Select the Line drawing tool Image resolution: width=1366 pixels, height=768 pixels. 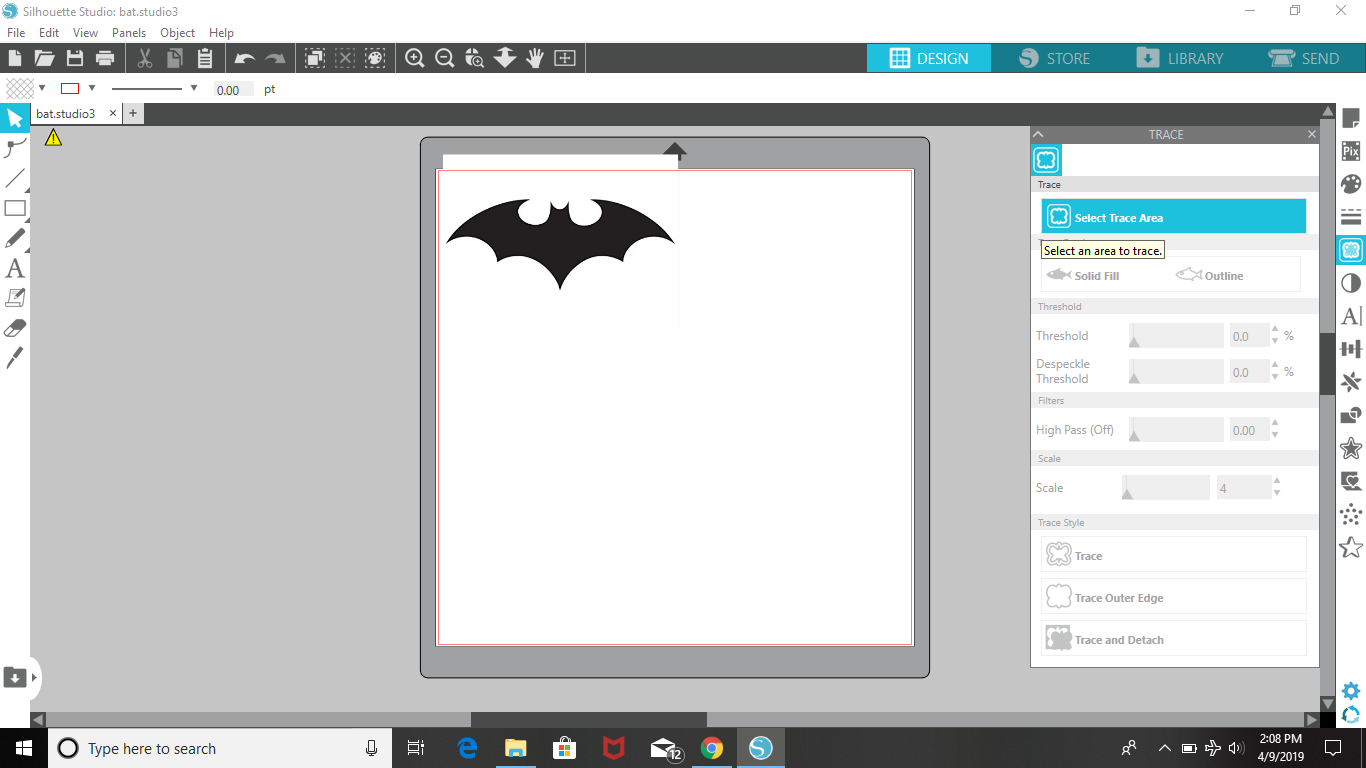coord(15,179)
